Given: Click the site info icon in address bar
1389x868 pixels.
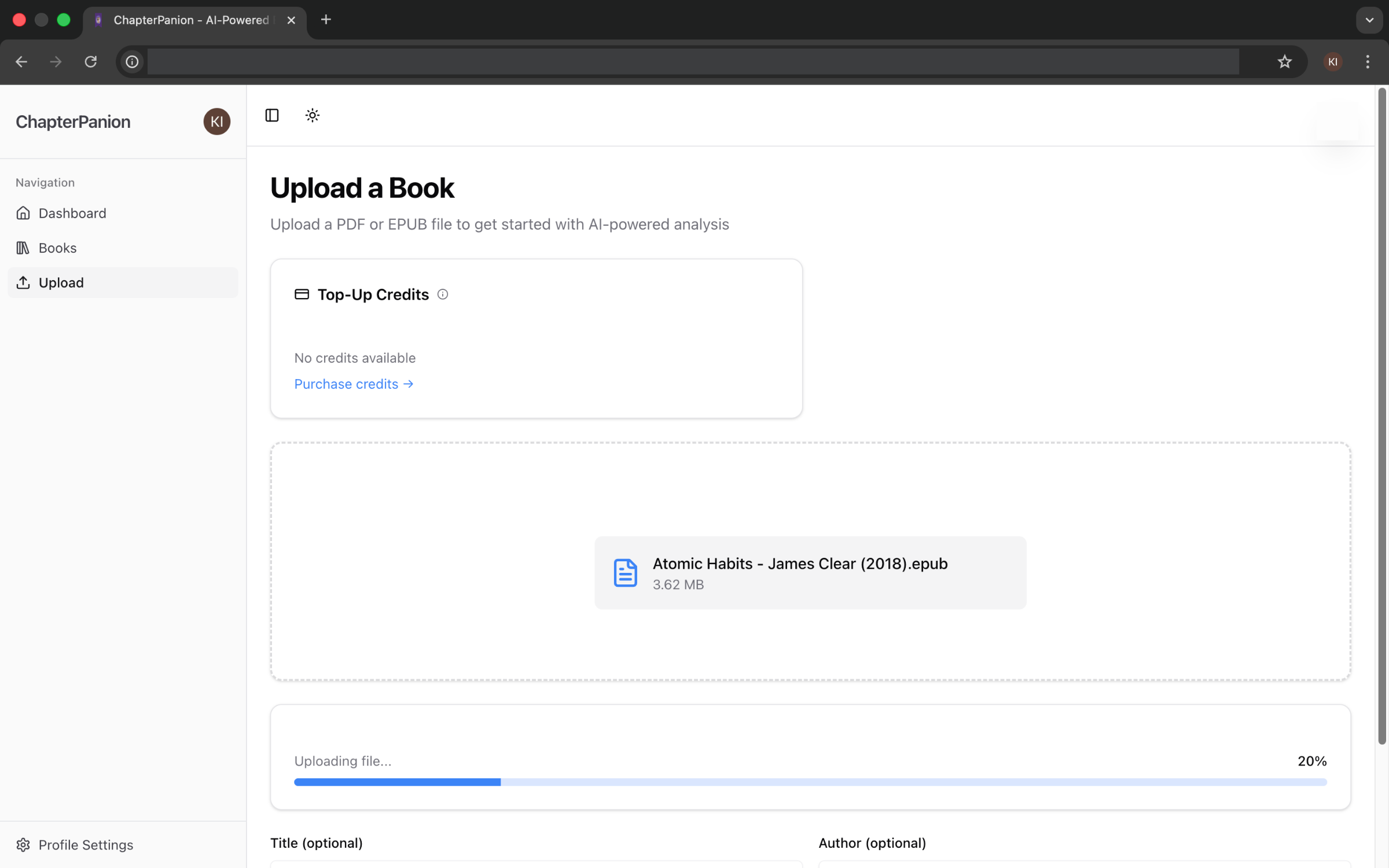Looking at the screenshot, I should pyautogui.click(x=132, y=62).
